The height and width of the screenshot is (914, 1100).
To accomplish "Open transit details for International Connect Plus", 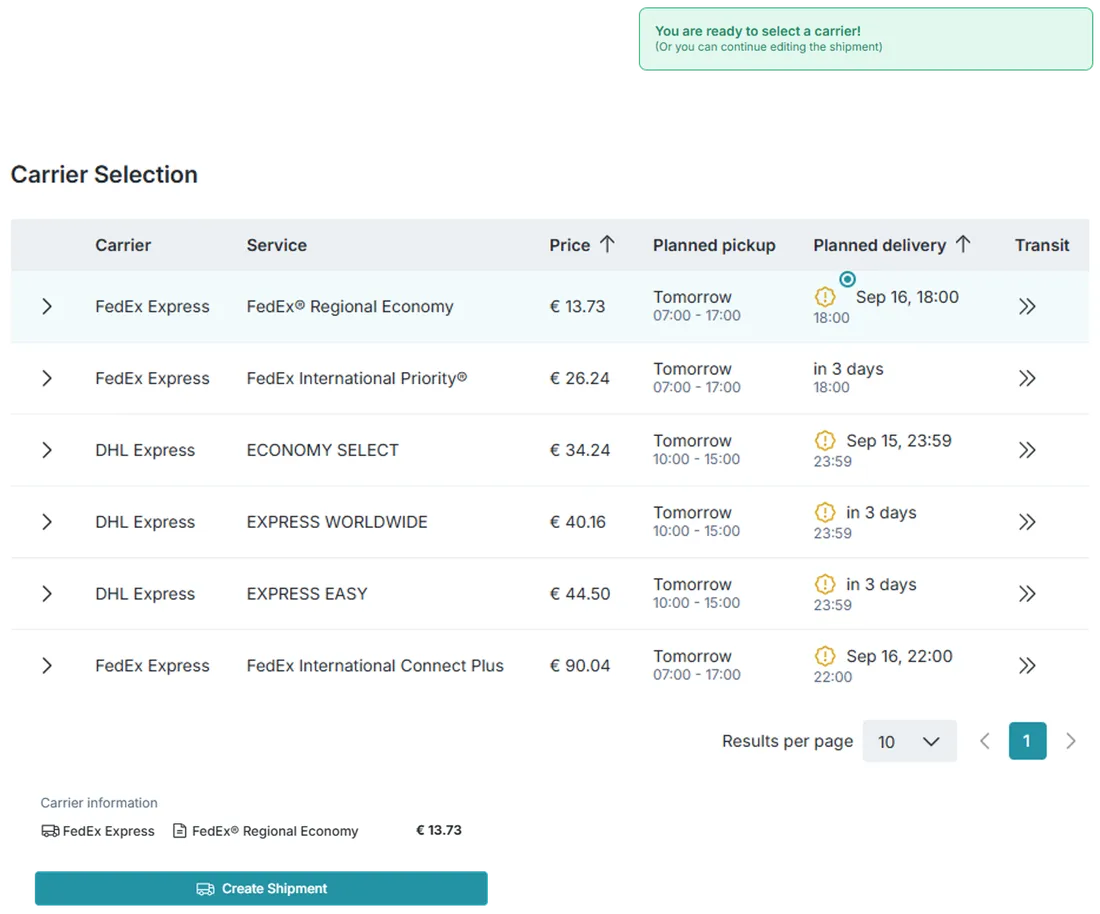I will coord(1027,666).
